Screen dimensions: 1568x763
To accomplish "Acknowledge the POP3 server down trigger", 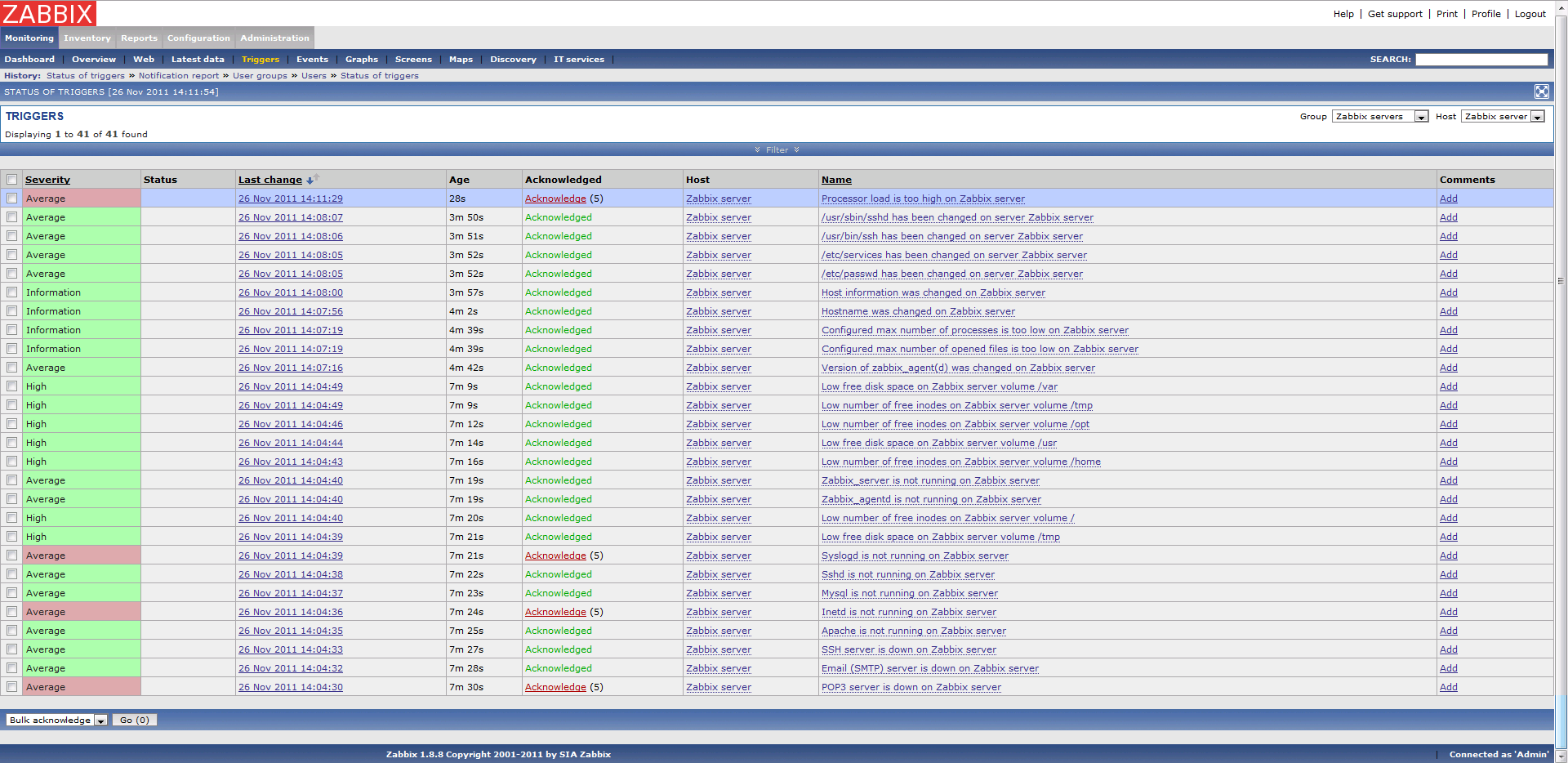I will pyautogui.click(x=555, y=687).
